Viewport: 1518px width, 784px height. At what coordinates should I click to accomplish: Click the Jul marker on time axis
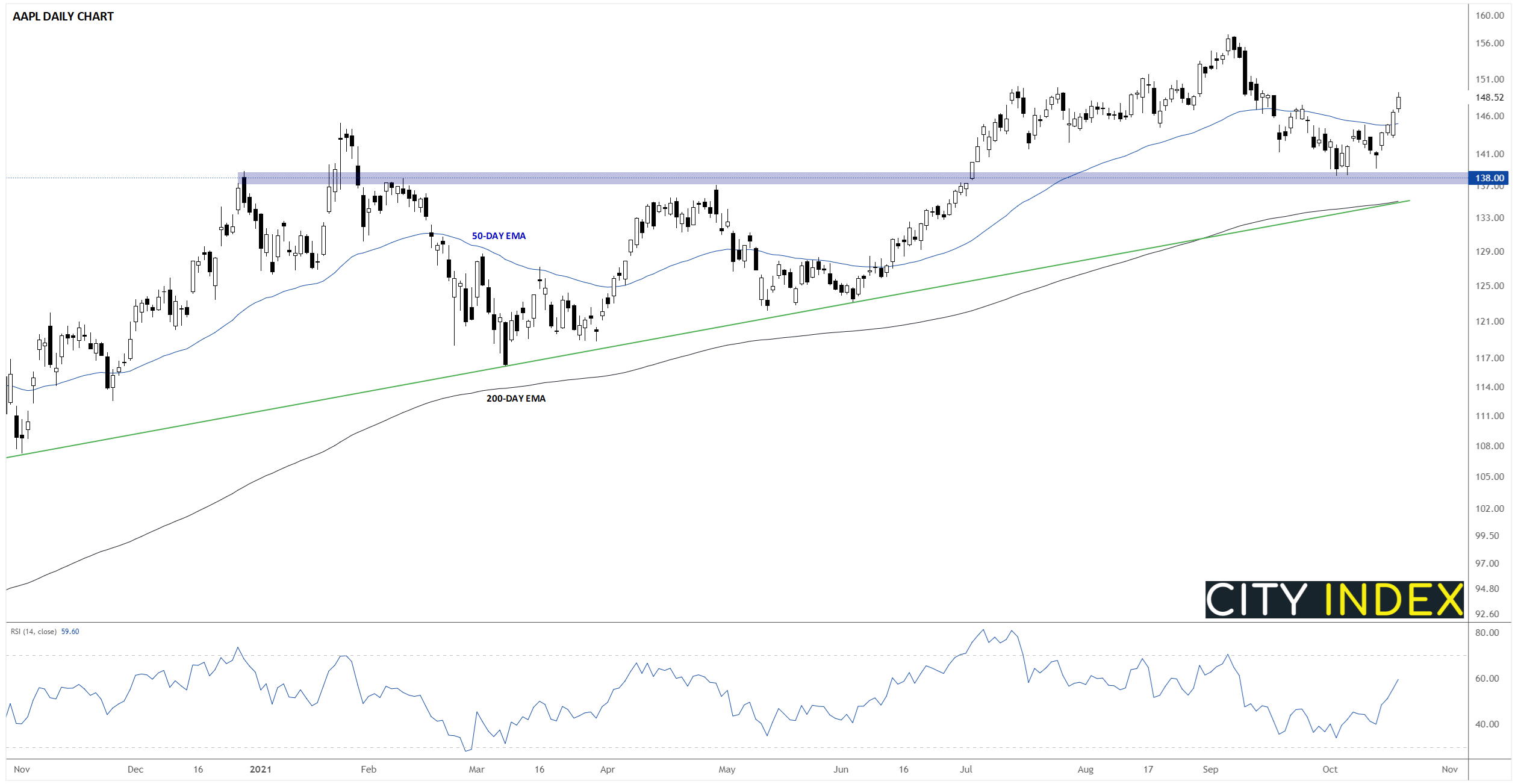966,770
